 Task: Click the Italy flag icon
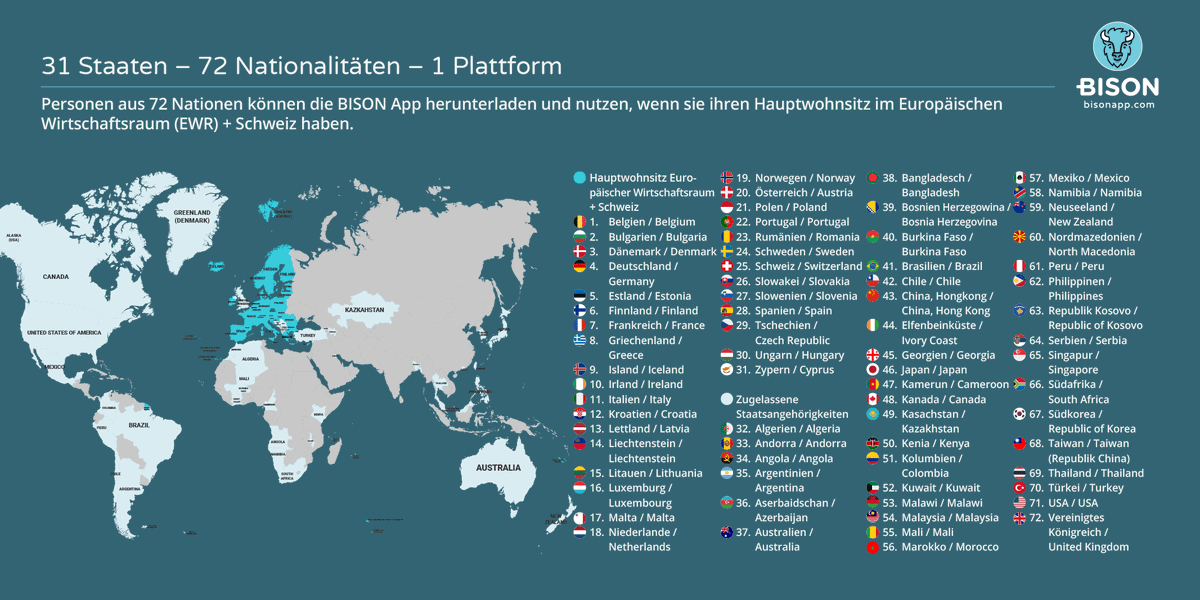[x=580, y=400]
